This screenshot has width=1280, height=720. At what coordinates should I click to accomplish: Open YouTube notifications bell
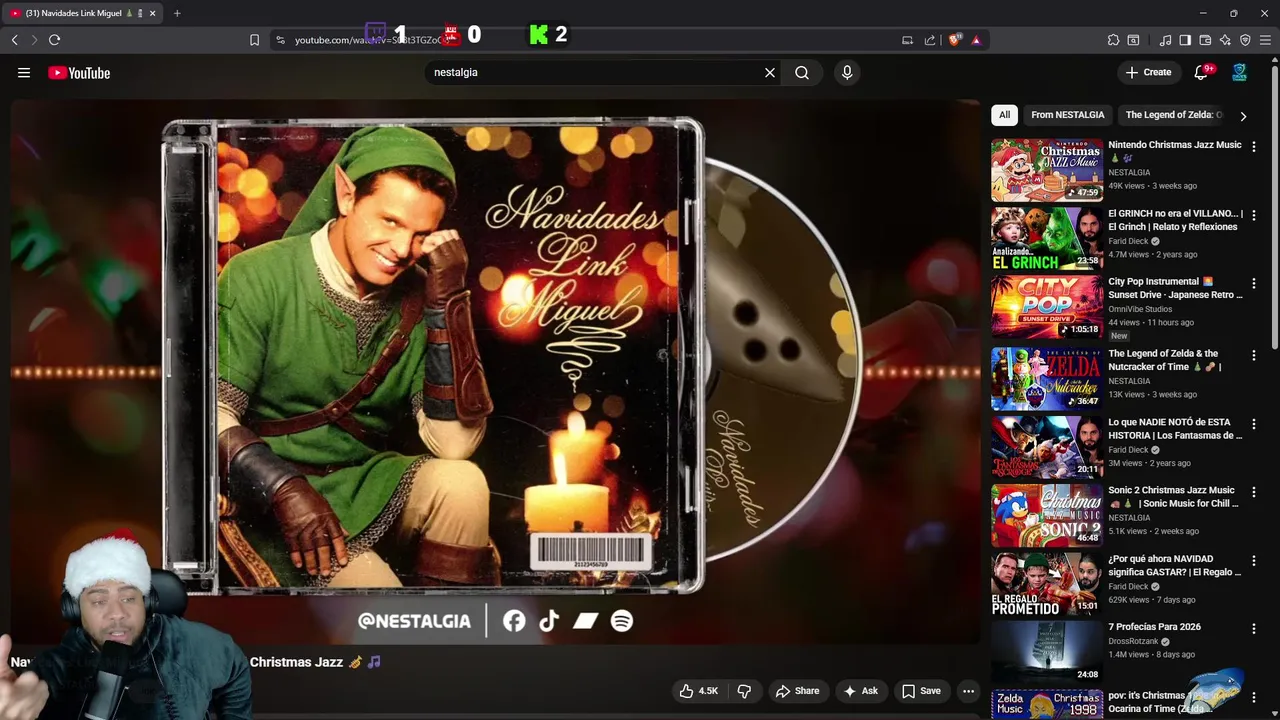tap(1201, 72)
